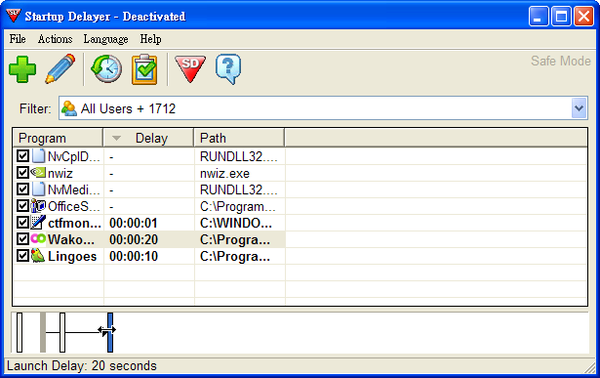This screenshot has height=378, width=600.
Task: Click the All Users + 1712 filter field
Action: coord(323,108)
